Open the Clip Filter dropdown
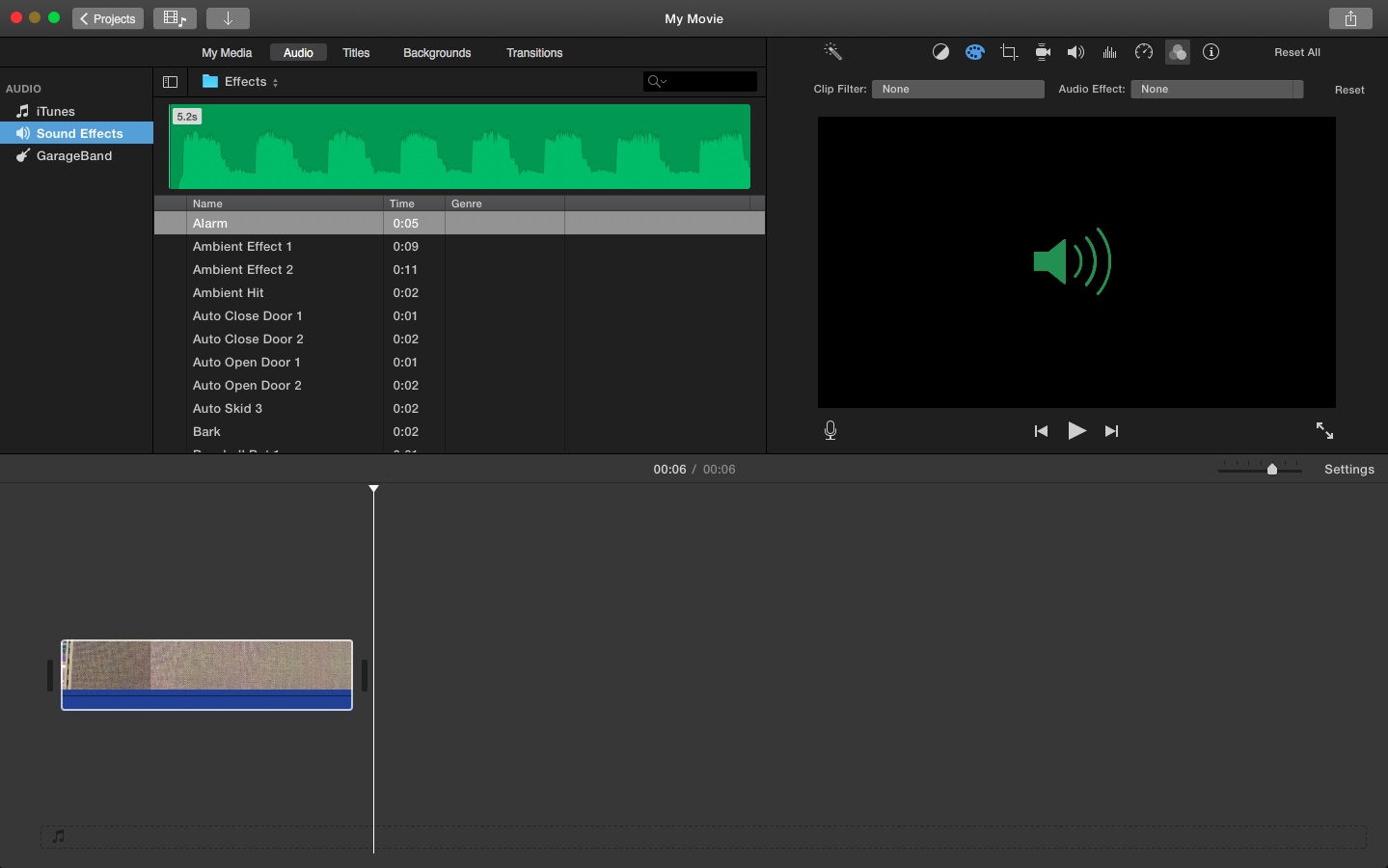Image resolution: width=1388 pixels, height=868 pixels. (x=957, y=89)
